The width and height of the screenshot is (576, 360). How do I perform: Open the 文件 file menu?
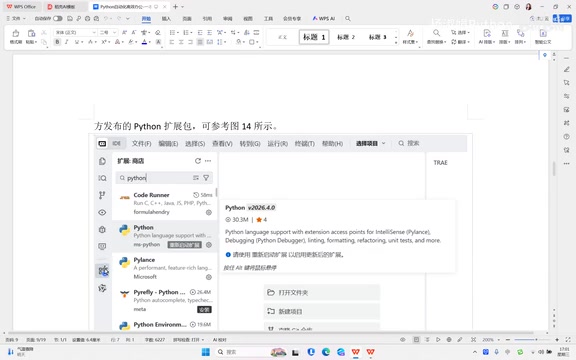16,18
